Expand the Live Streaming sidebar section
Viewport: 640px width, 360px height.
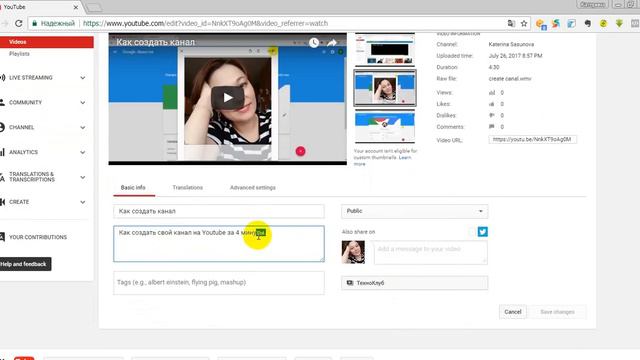[83, 78]
